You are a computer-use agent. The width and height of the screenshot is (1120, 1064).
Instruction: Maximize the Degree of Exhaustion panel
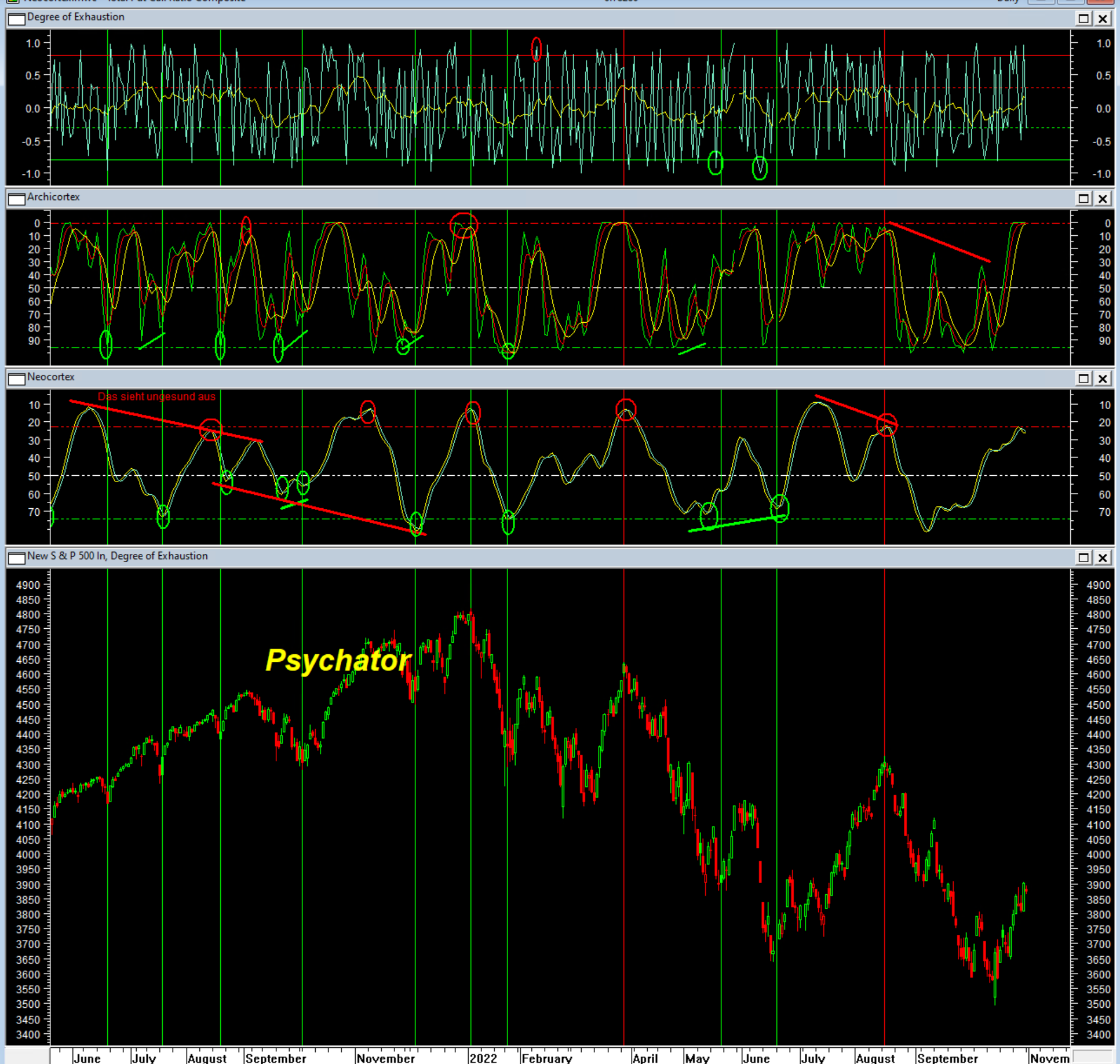point(1083,19)
